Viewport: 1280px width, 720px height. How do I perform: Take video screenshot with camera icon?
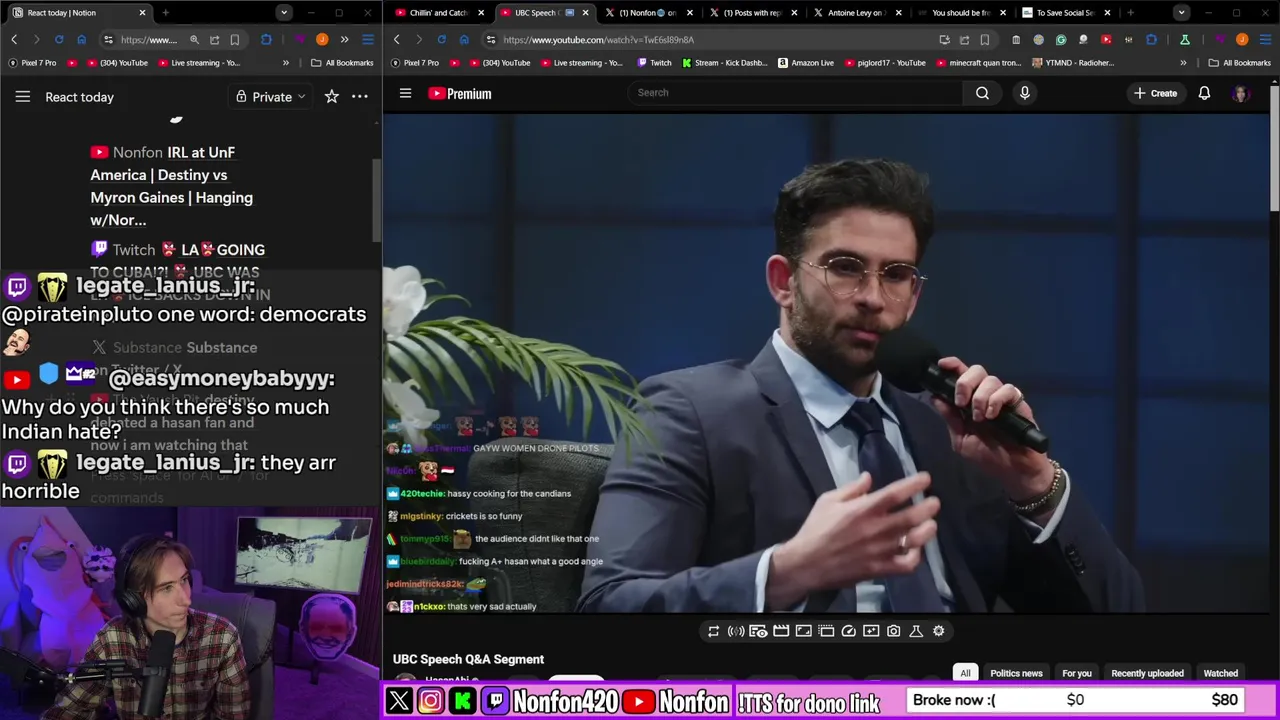click(x=893, y=631)
